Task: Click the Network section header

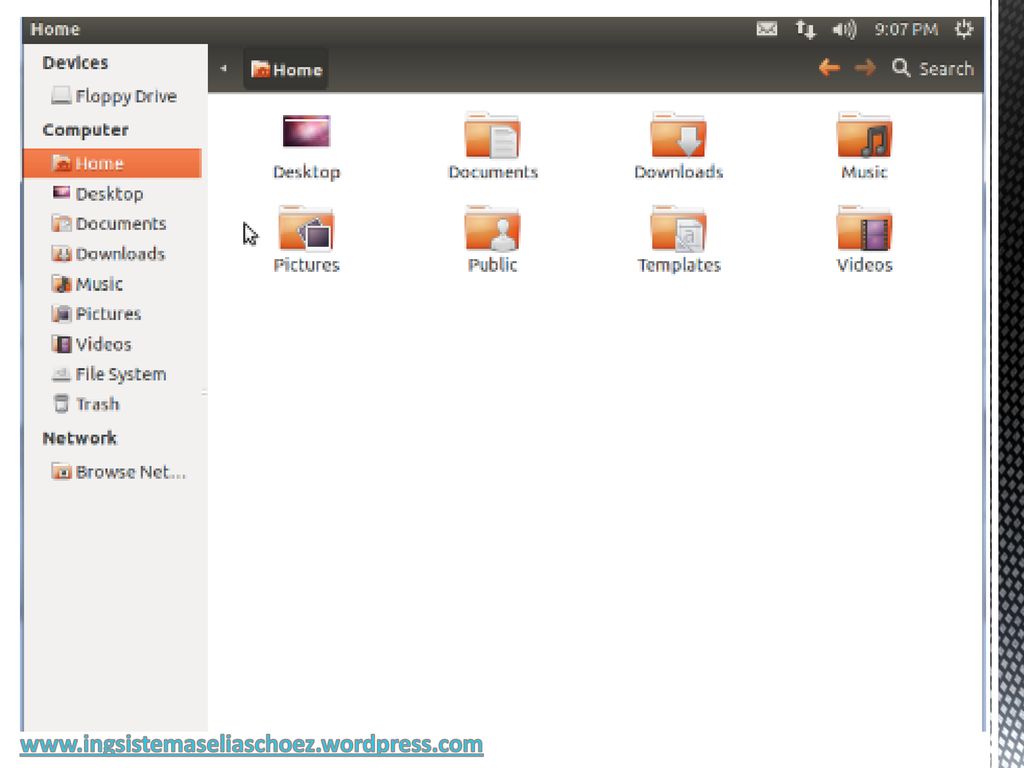Action: [x=80, y=438]
